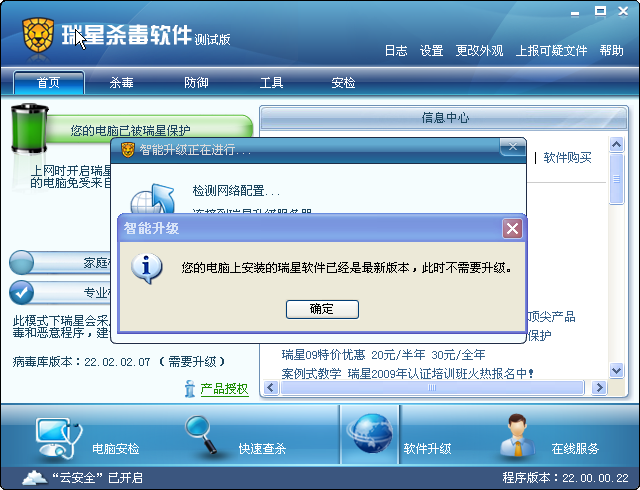Select the 家庭 mode radio button

(x=21, y=262)
